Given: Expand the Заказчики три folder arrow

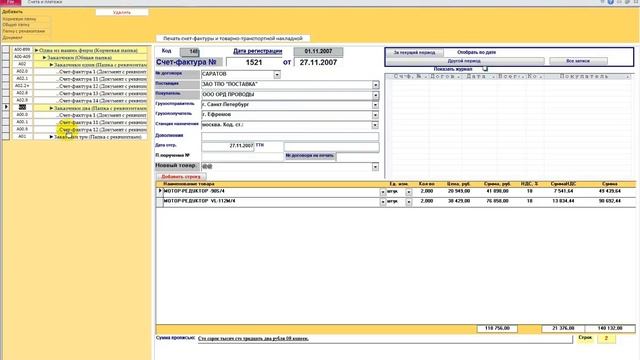Looking at the screenshot, I should pyautogui.click(x=51, y=137).
